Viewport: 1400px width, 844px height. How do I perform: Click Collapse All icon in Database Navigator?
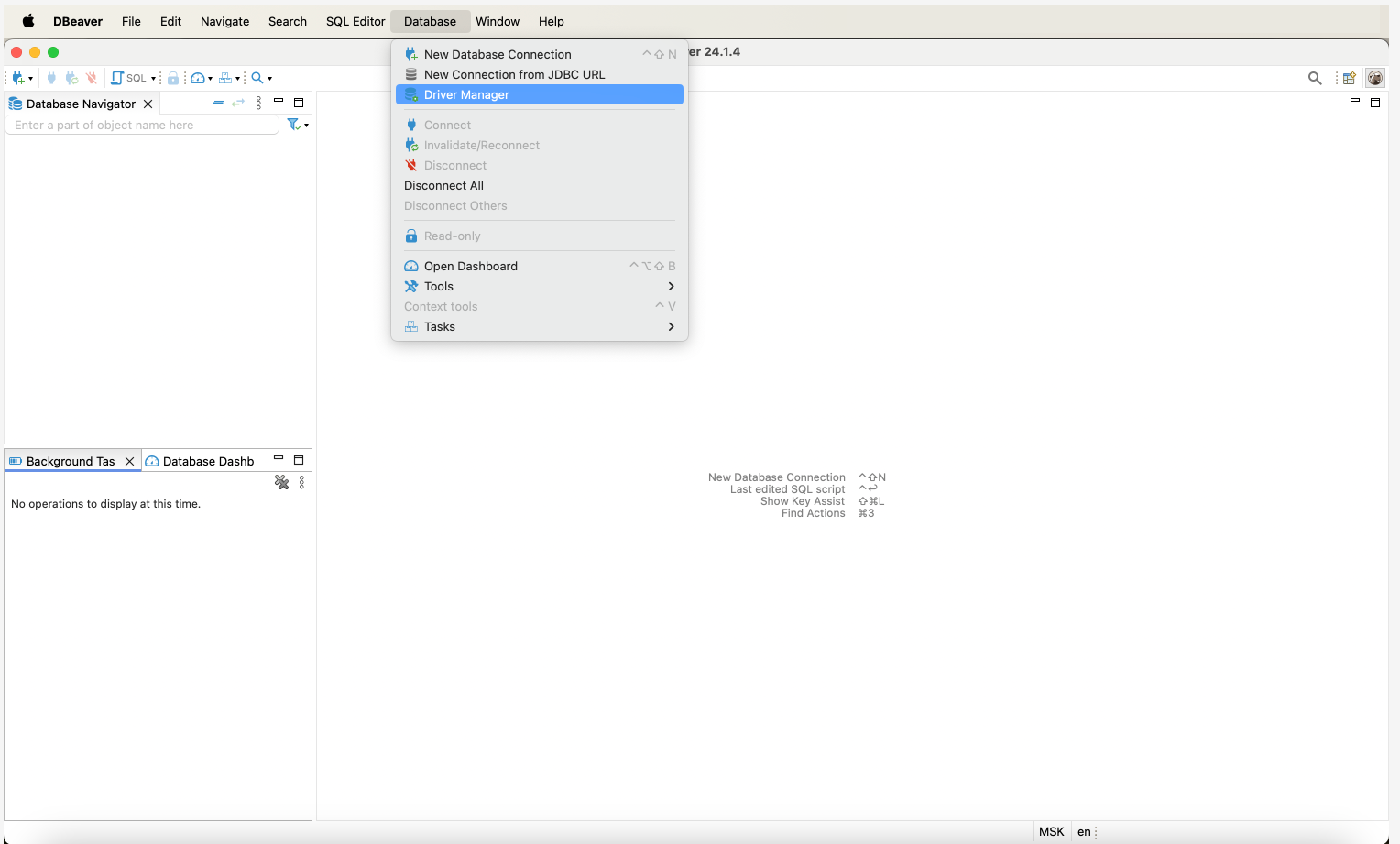coord(218,103)
